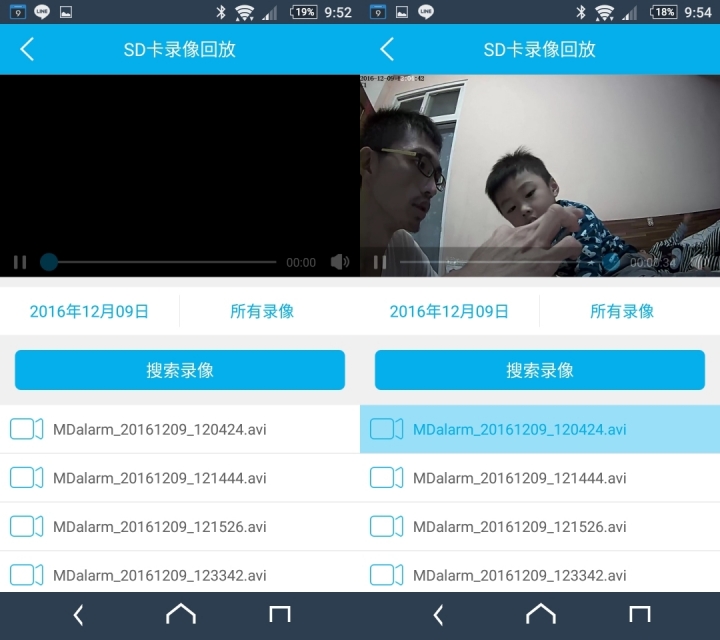Click the black video area on left player
The image size is (720, 640).
(x=180, y=176)
